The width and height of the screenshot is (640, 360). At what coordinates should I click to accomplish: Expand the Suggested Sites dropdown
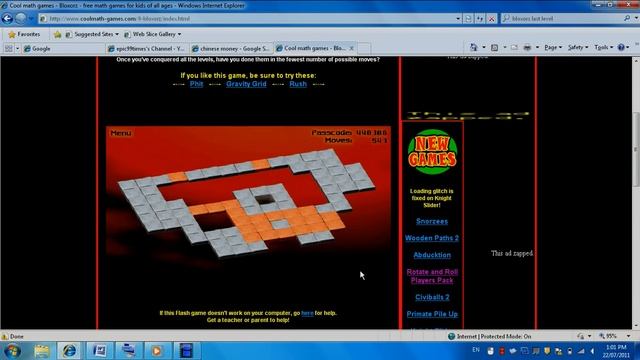click(117, 34)
